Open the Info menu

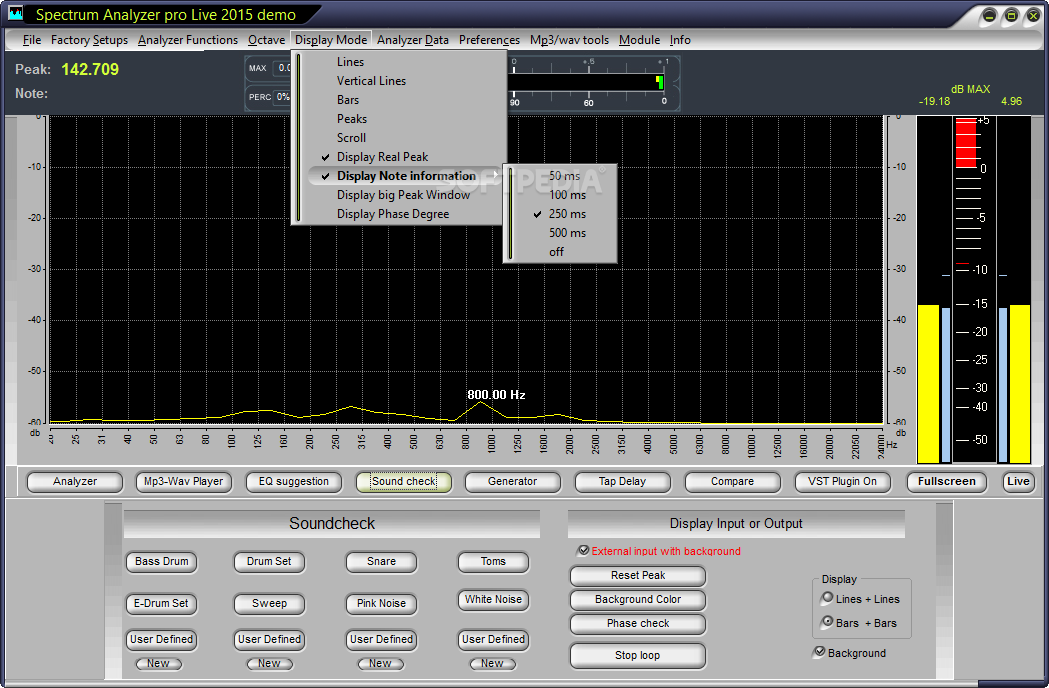coord(680,39)
